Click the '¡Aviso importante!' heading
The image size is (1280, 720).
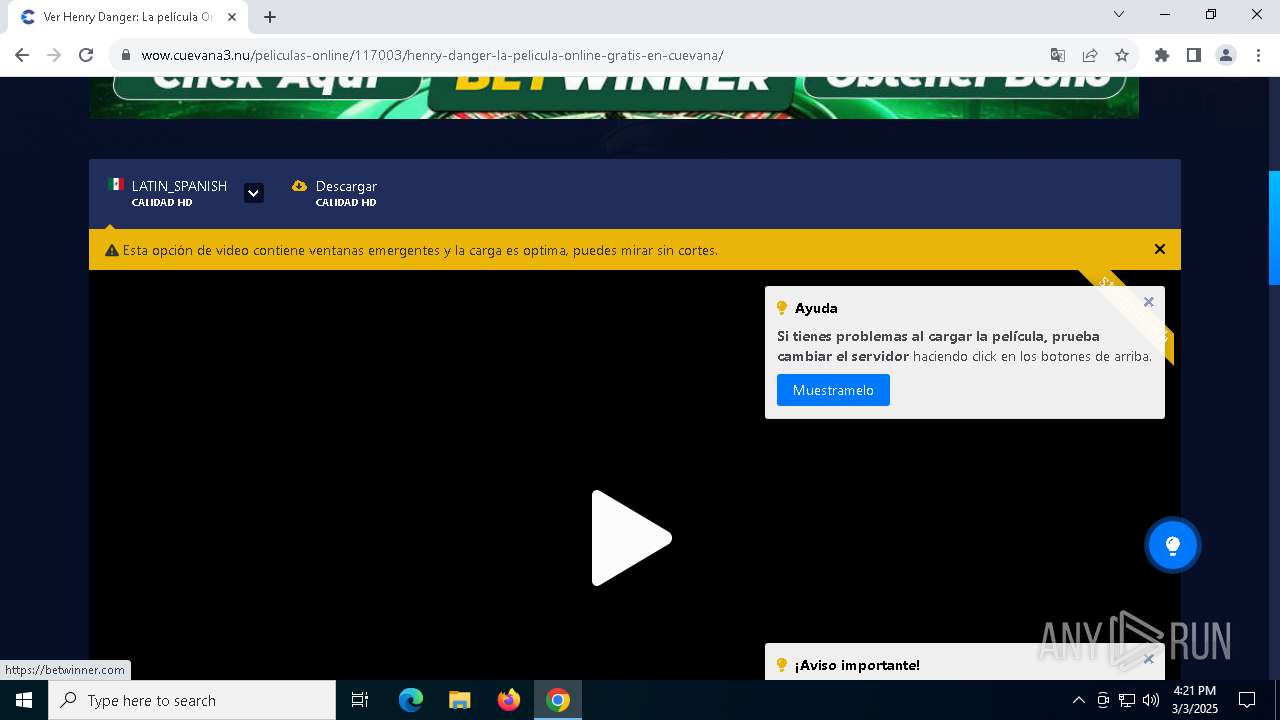(x=857, y=665)
